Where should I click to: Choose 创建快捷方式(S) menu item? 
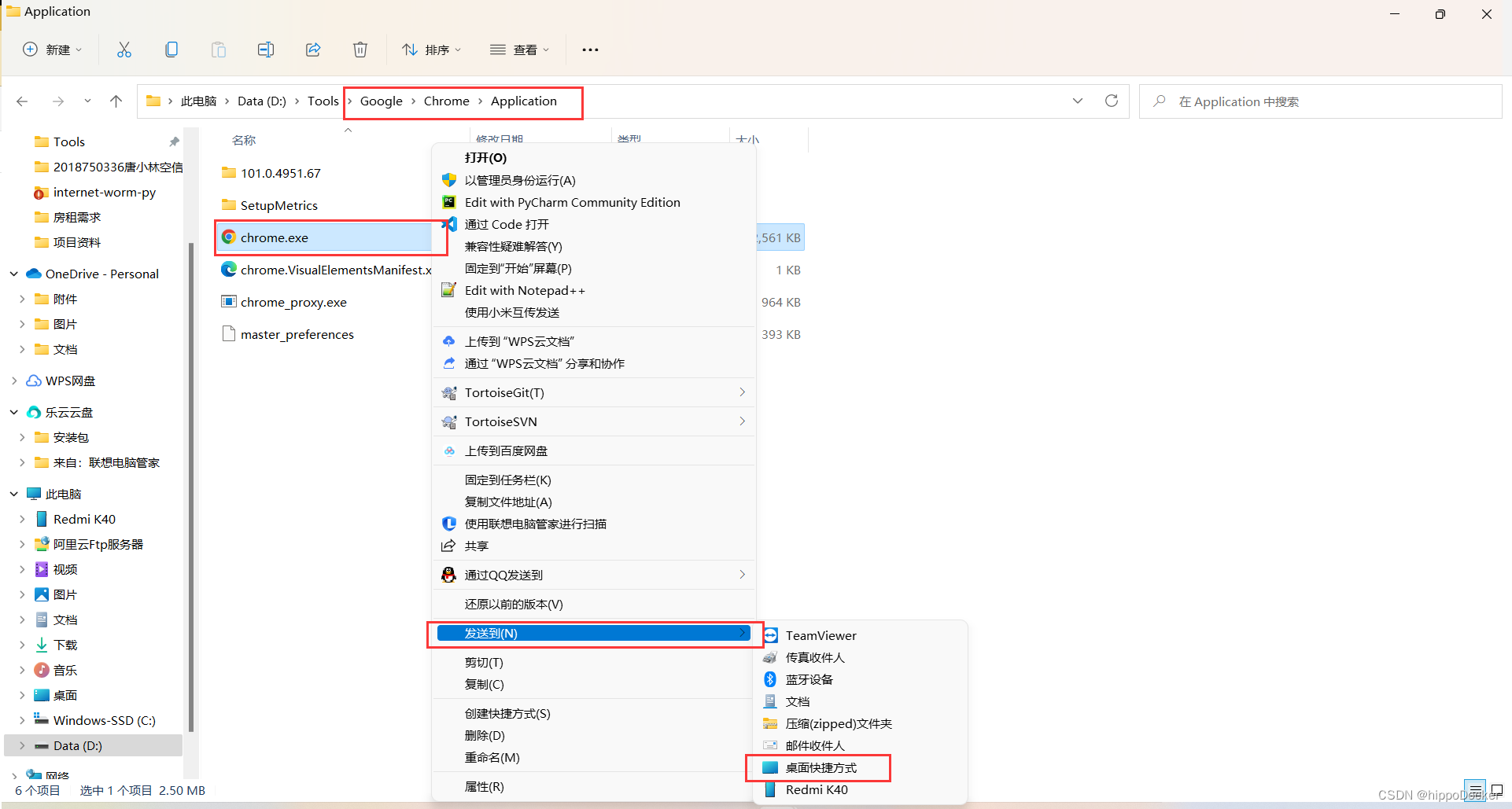click(594, 713)
